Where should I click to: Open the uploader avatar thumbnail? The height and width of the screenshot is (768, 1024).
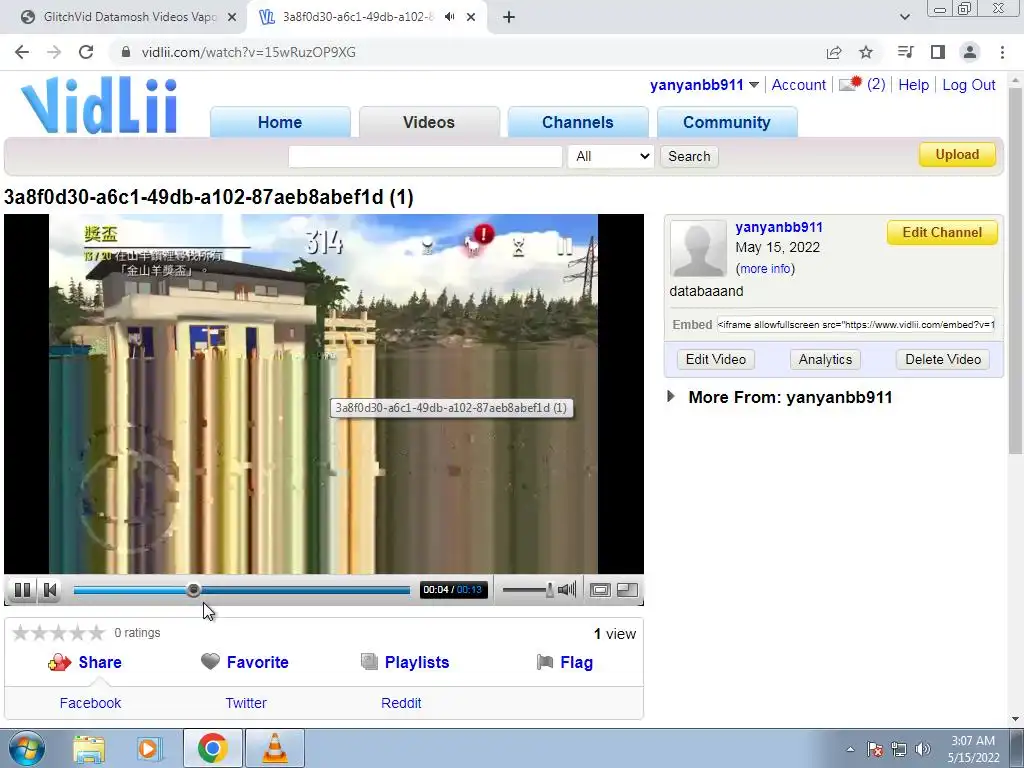(x=698, y=248)
